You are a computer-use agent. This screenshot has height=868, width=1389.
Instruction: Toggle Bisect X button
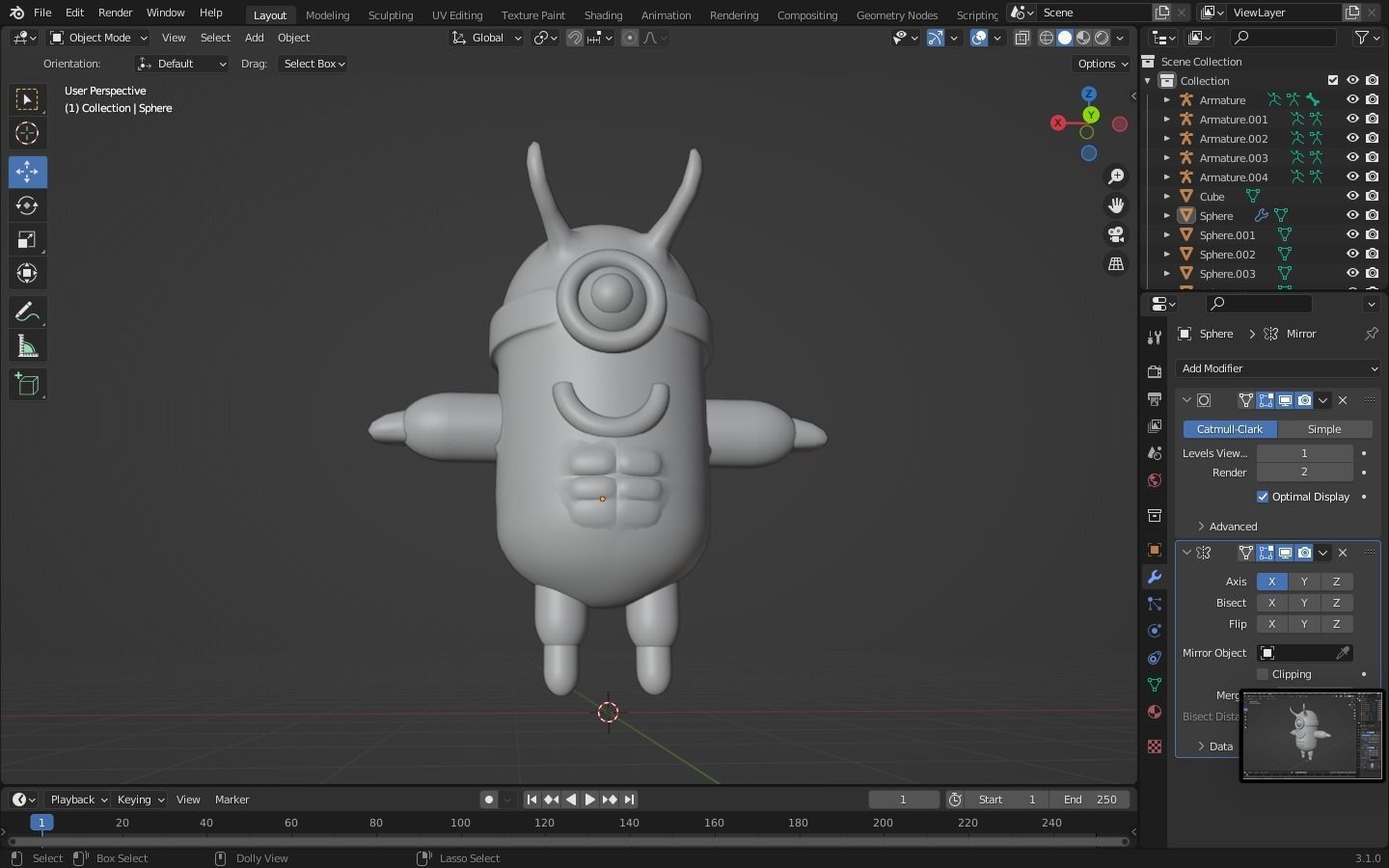click(1271, 603)
